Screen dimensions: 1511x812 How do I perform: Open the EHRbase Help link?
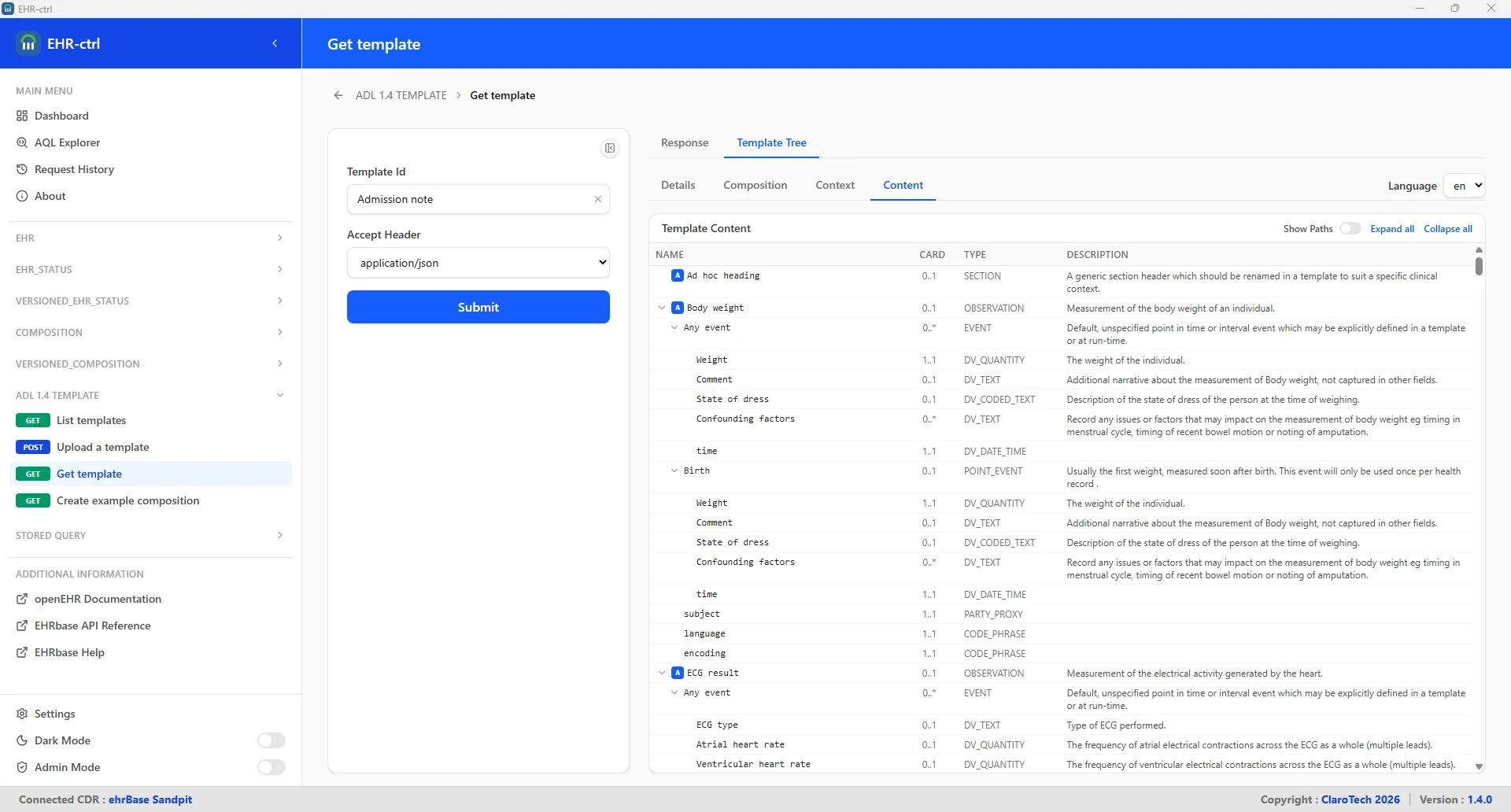pos(69,652)
